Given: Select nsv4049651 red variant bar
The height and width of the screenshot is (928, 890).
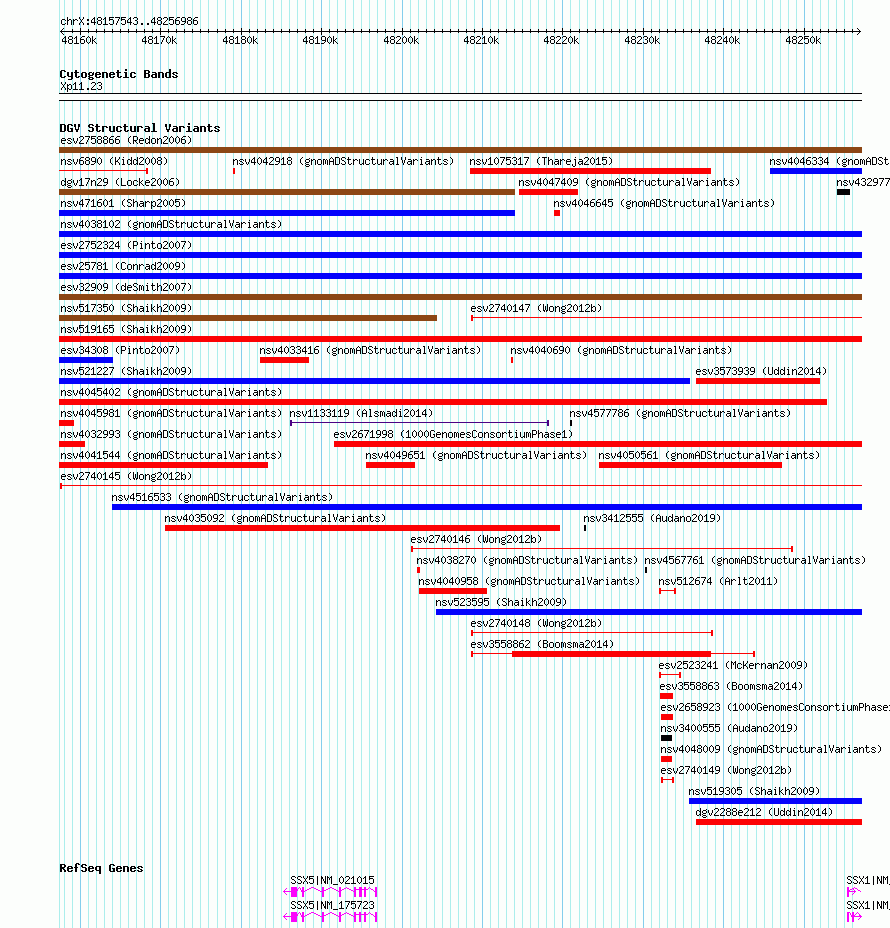Looking at the screenshot, I should point(391,465).
